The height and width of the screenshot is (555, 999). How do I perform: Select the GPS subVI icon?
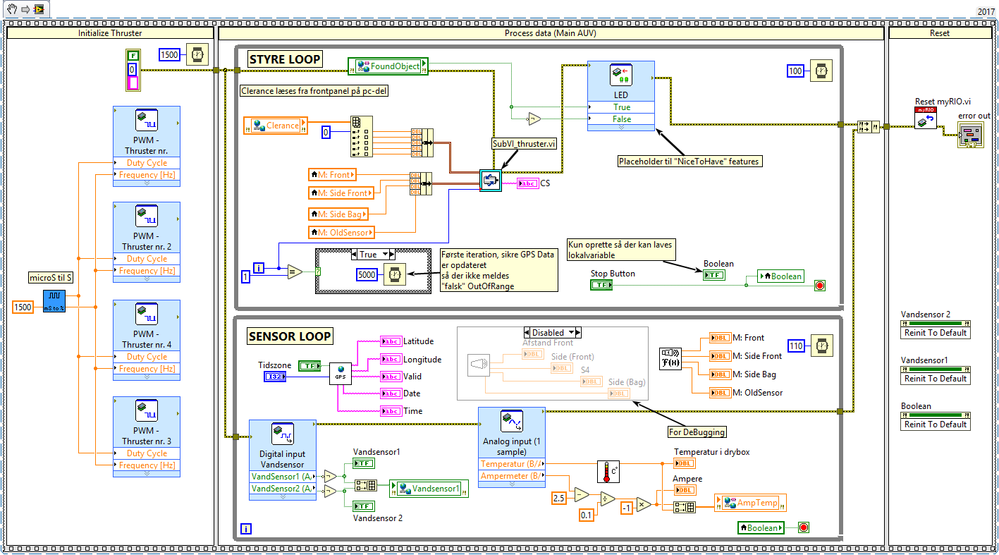click(340, 373)
